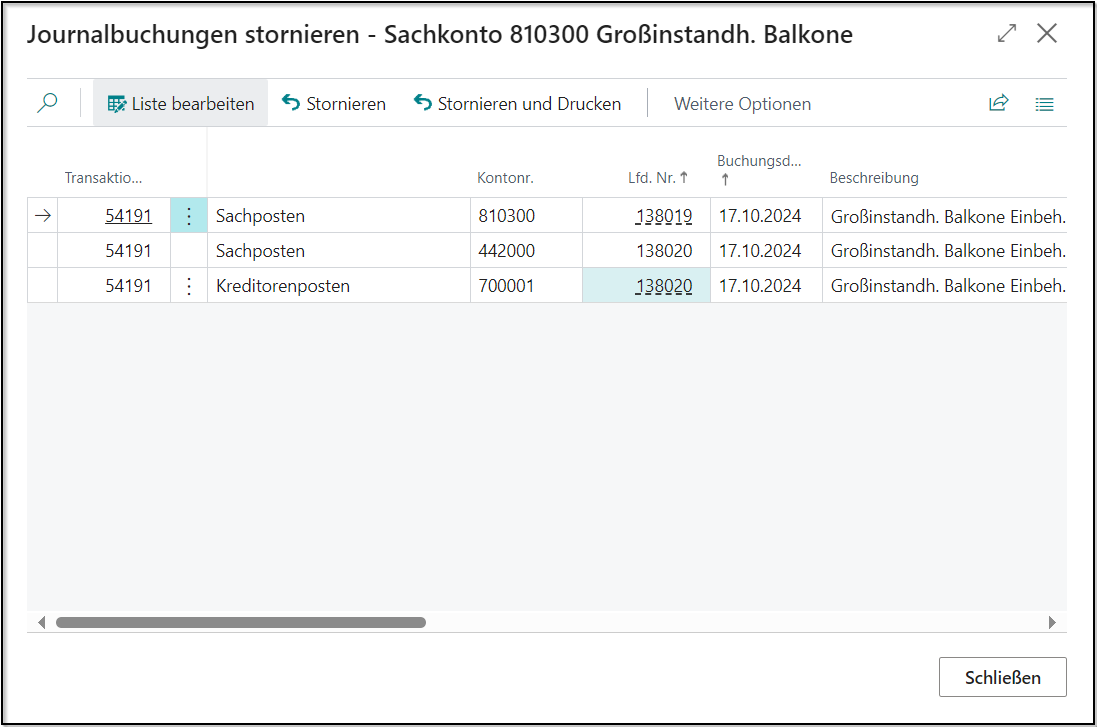
Task: Toggle the list view layout icon
Action: click(x=1044, y=103)
